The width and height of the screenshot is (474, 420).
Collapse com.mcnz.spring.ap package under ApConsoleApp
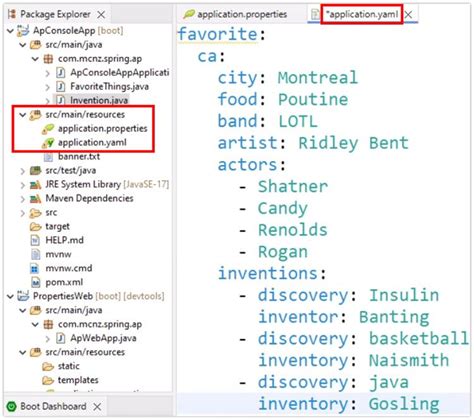(35, 59)
